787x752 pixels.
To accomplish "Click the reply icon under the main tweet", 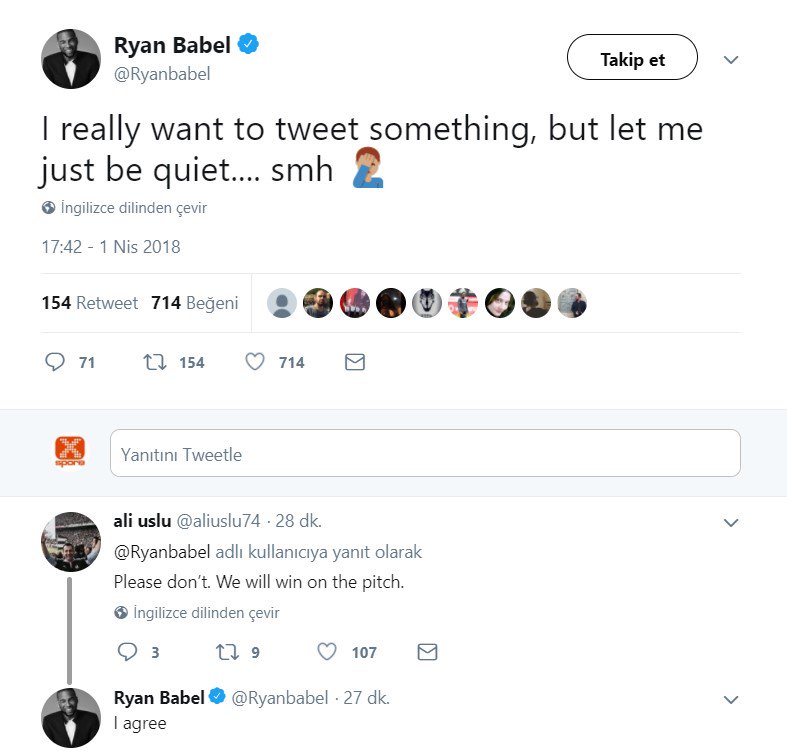I will point(55,362).
